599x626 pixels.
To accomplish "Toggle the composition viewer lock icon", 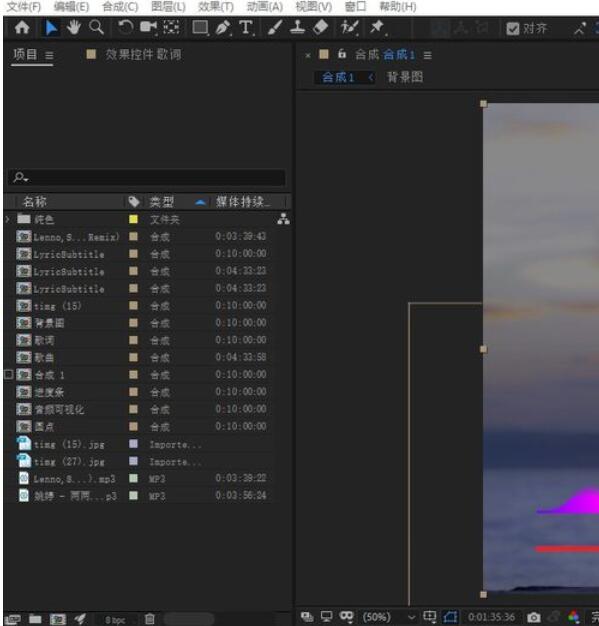I will [x=342, y=54].
